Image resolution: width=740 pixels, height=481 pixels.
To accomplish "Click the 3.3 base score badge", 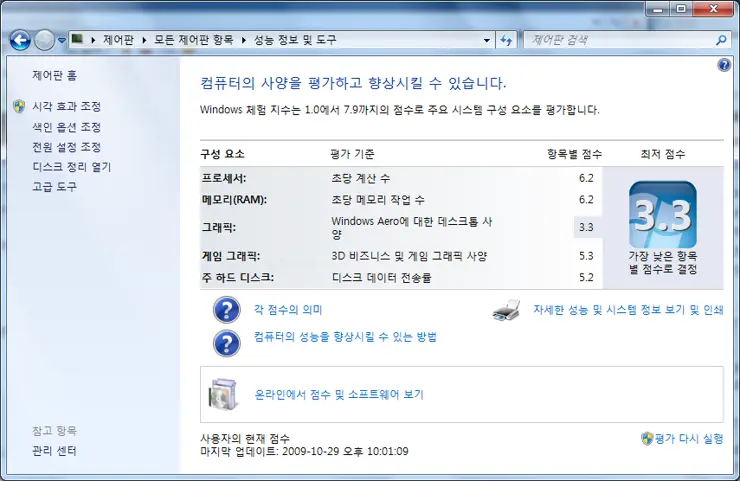I will (663, 215).
